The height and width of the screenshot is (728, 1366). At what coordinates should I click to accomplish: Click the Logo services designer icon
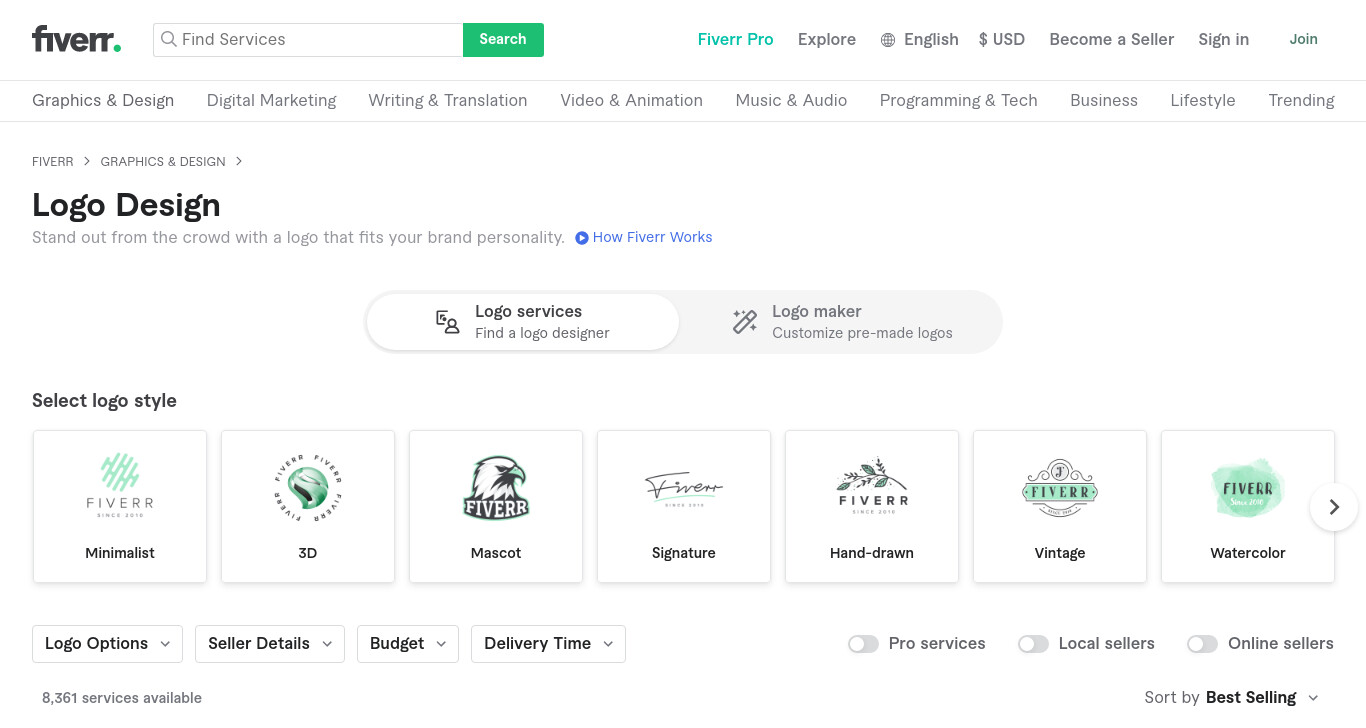pyautogui.click(x=447, y=322)
